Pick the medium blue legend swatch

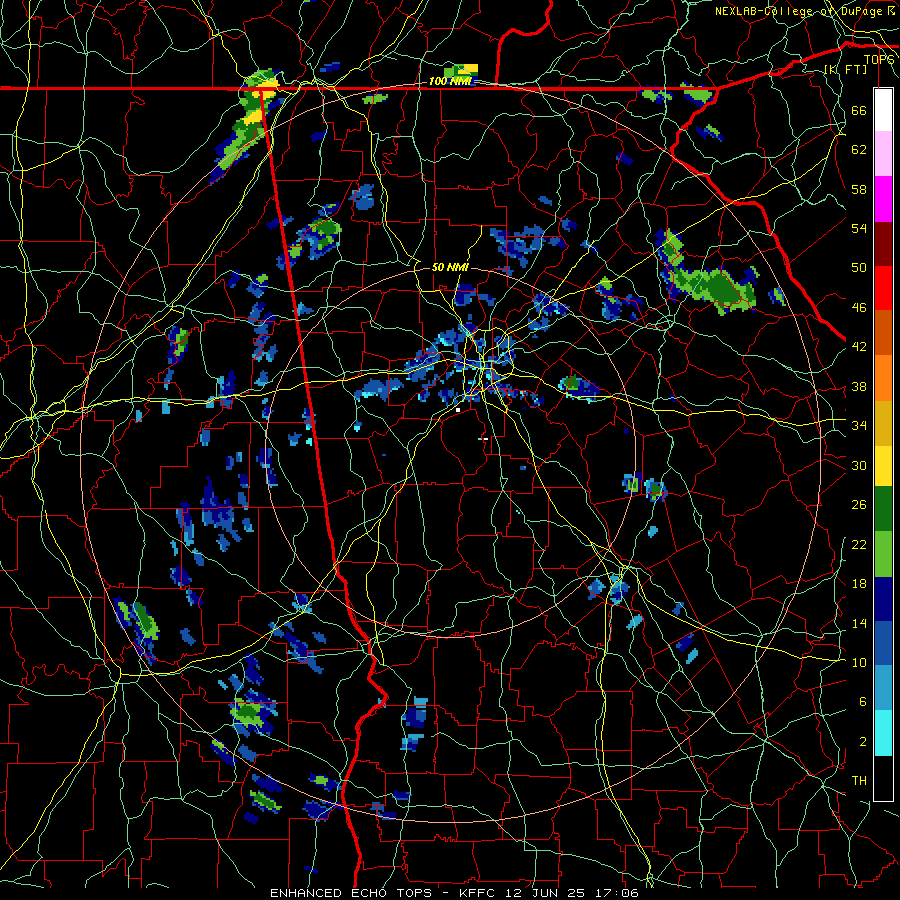click(x=883, y=643)
